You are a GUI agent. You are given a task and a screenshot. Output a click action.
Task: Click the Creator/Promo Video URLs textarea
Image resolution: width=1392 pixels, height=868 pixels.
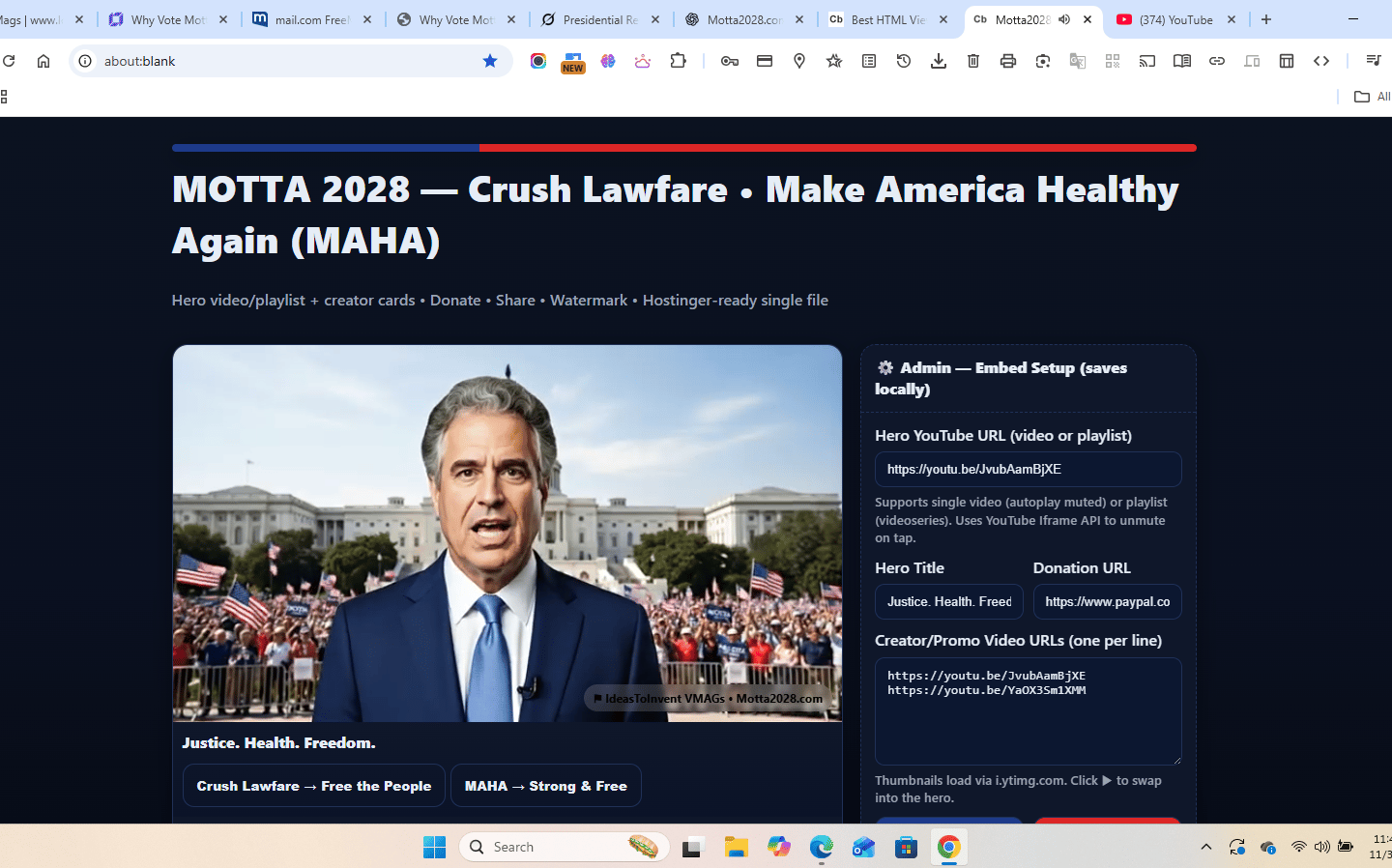point(1028,711)
